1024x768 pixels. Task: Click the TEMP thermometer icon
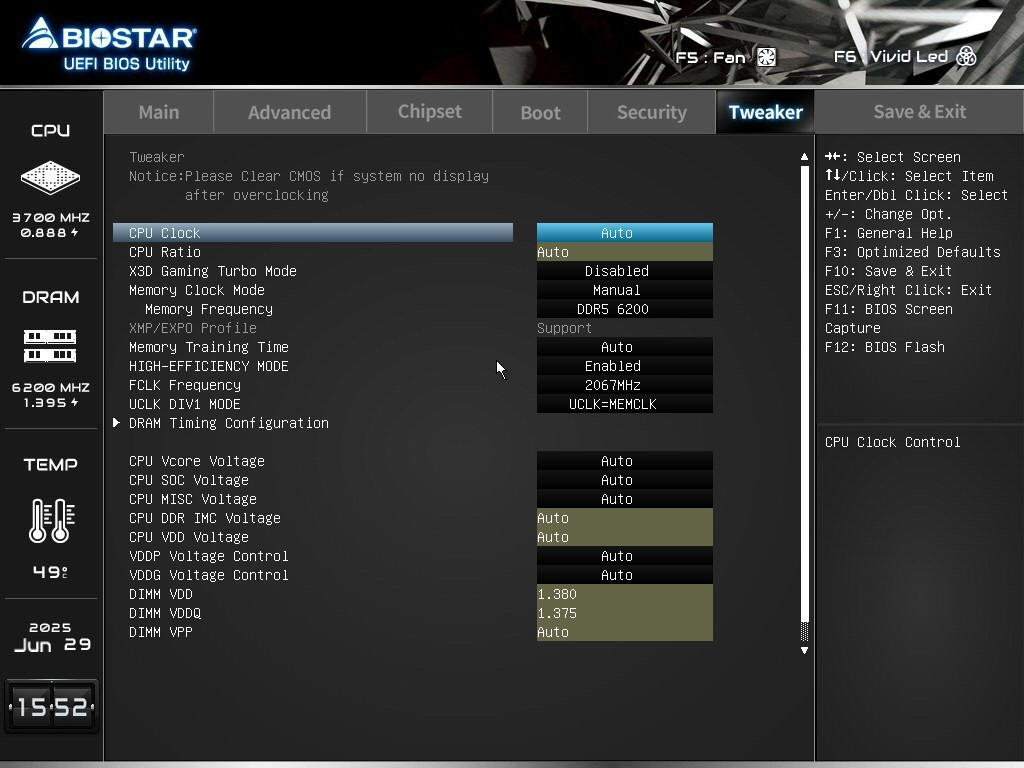point(52,520)
